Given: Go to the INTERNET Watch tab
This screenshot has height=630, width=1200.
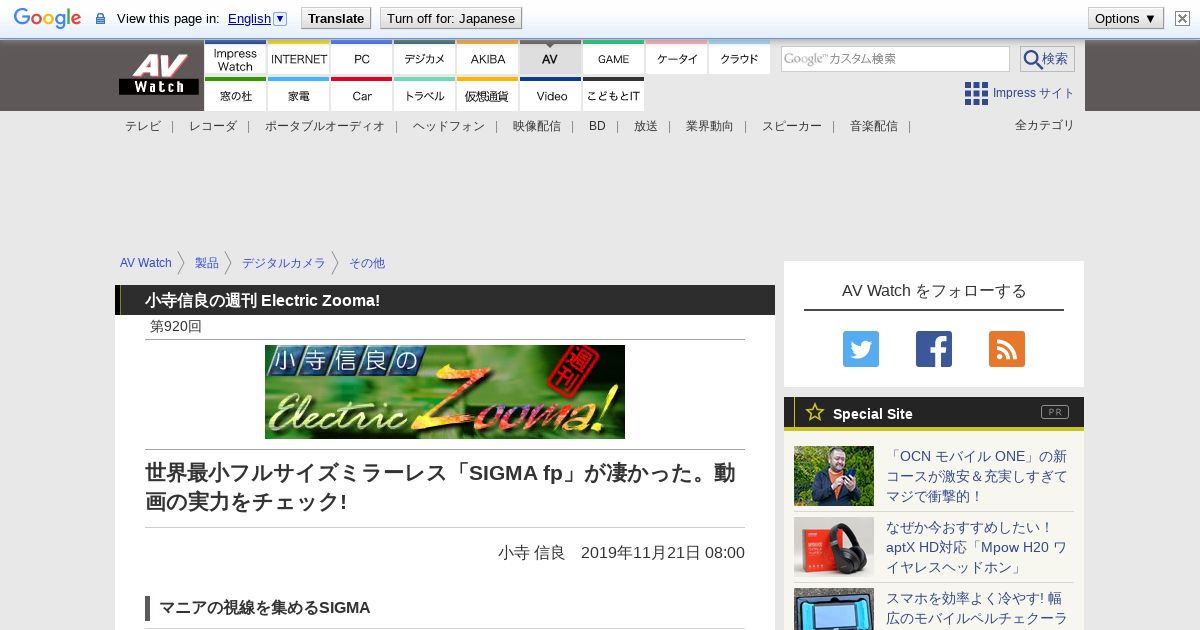Looking at the screenshot, I should tap(299, 59).
